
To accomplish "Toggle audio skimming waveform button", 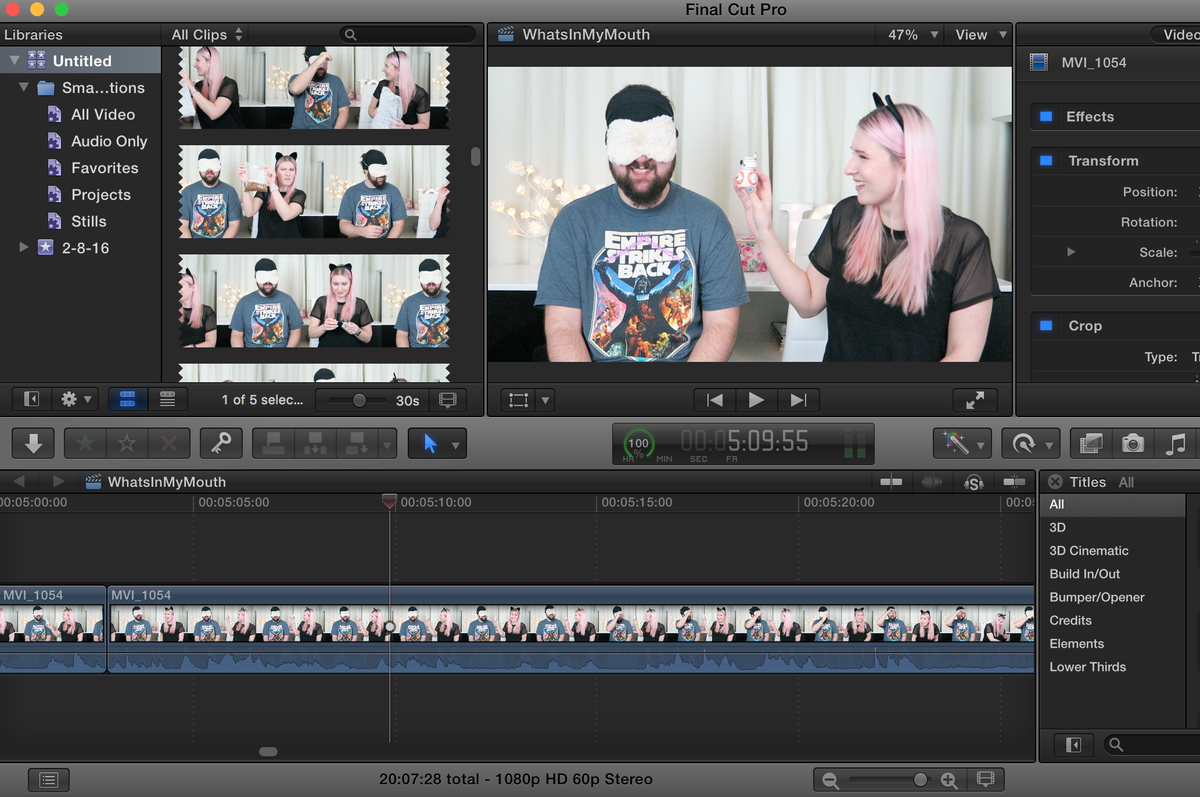I will click(x=932, y=482).
